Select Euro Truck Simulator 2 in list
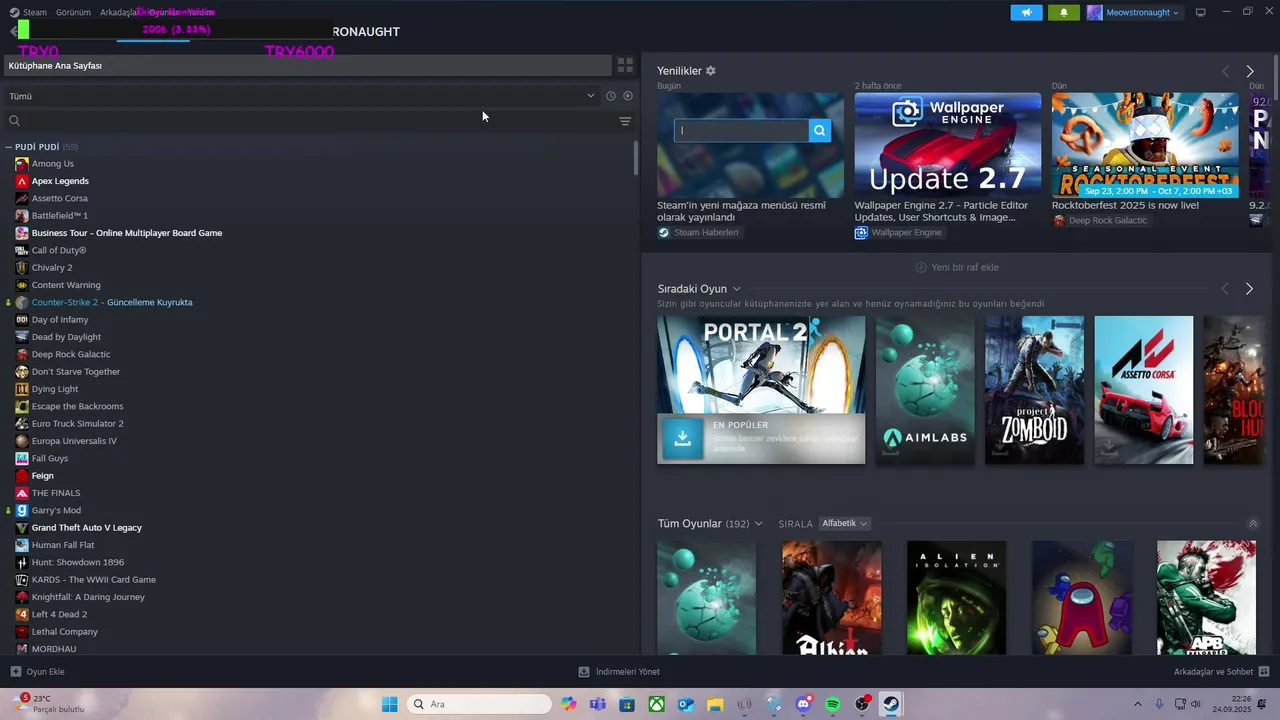 (78, 423)
